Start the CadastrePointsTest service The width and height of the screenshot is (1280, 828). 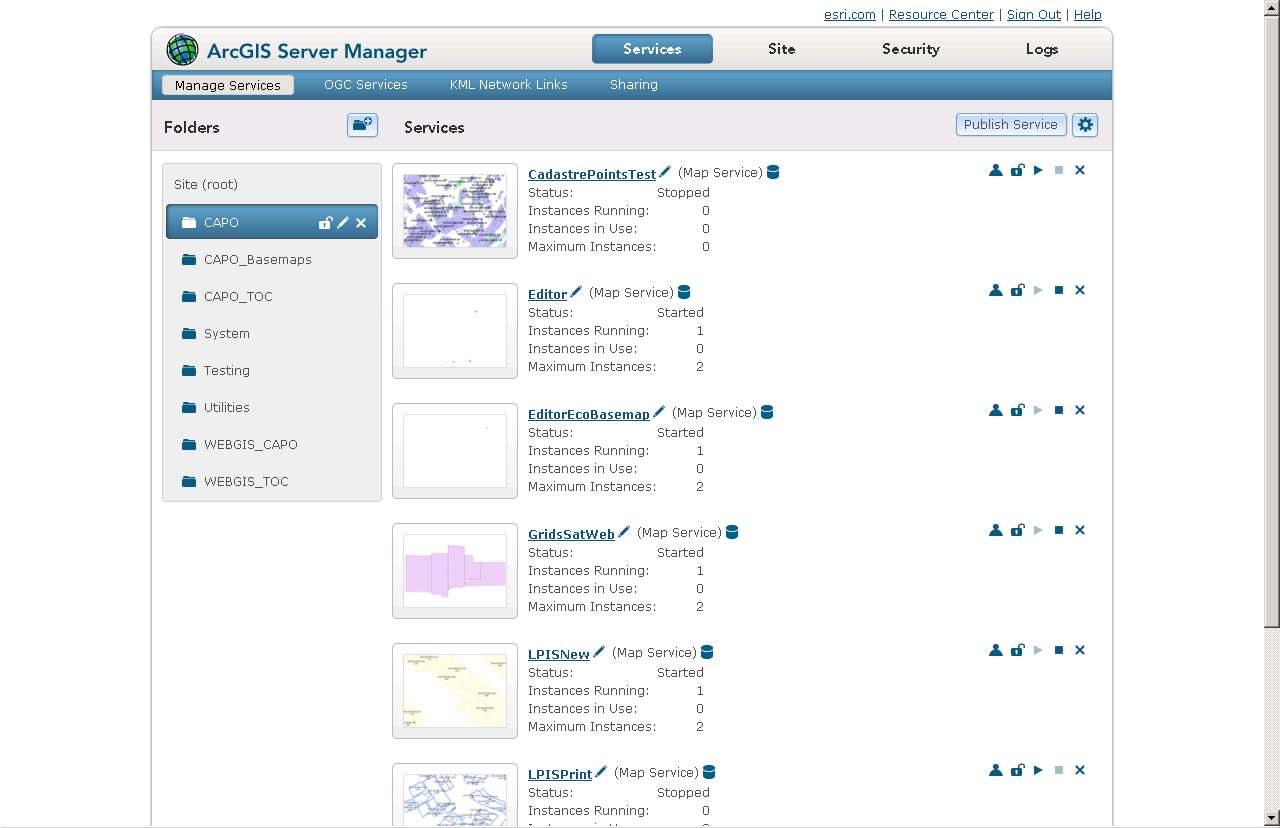(x=1038, y=170)
